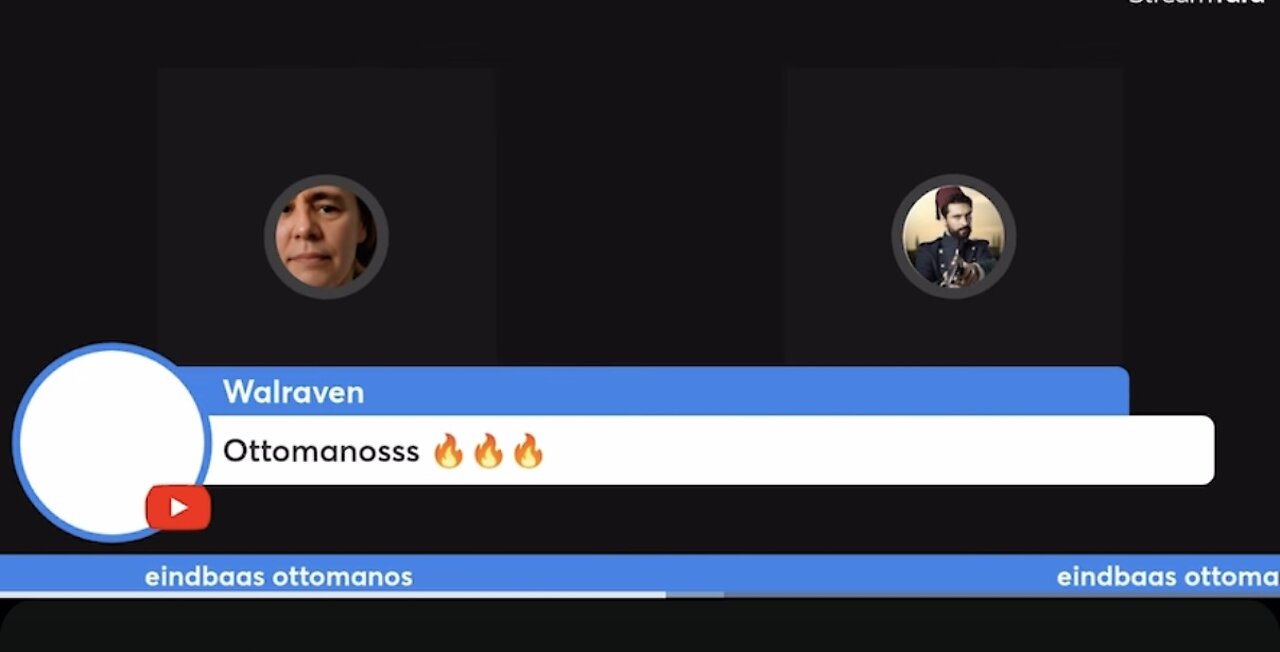Screen dimensions: 1280x652
Task: Click the empty white area of comment bubble
Action: point(880,451)
